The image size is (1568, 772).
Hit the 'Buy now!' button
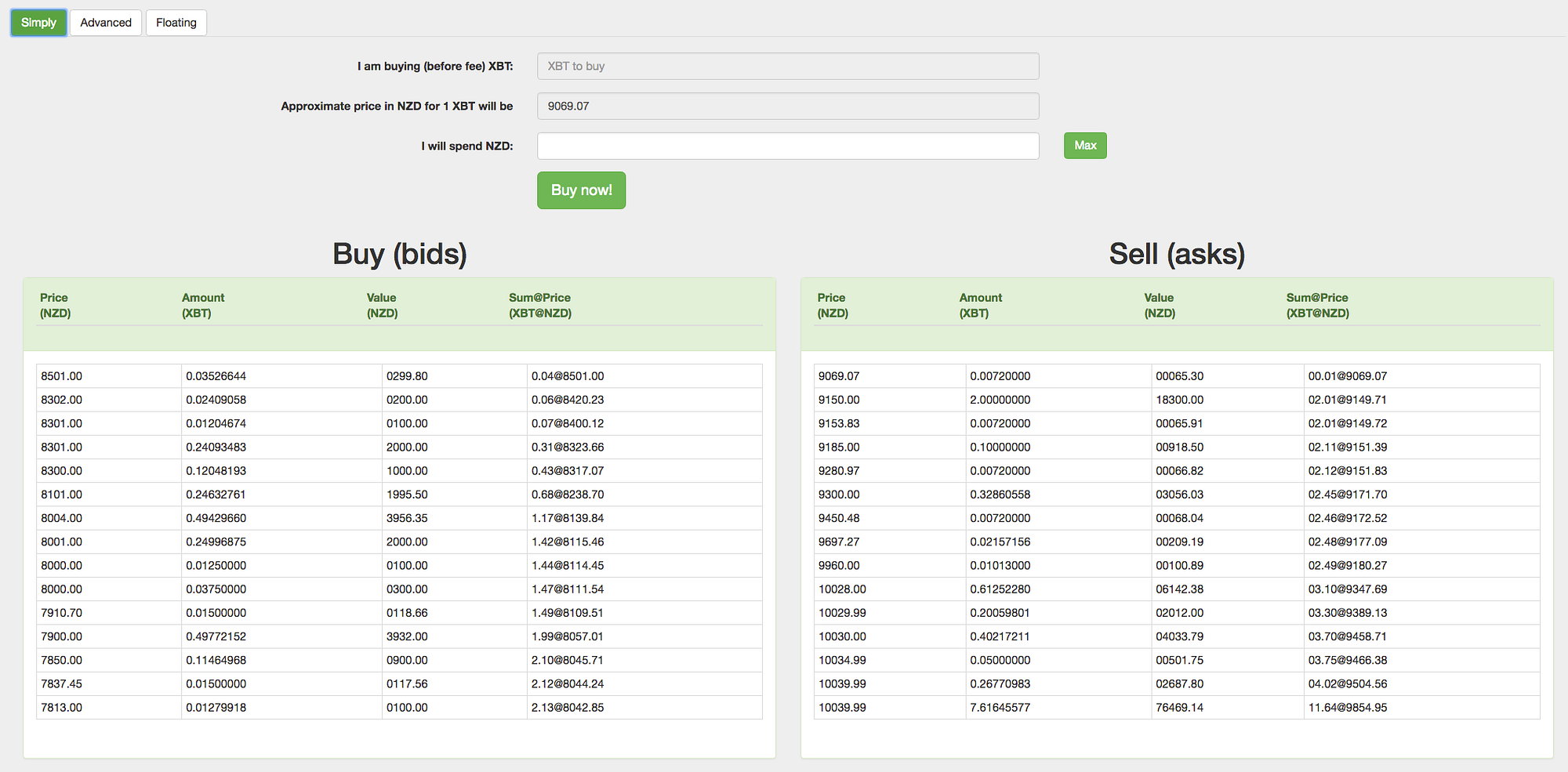point(581,190)
